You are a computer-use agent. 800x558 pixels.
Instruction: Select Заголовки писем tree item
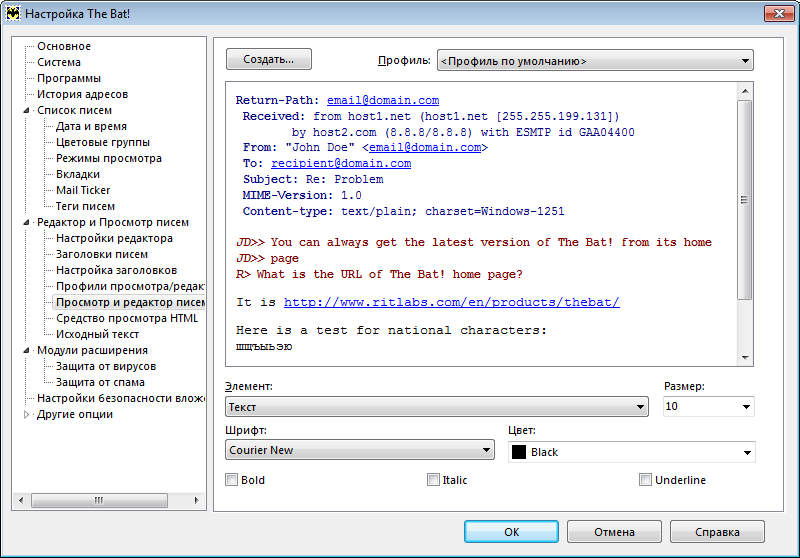102,255
